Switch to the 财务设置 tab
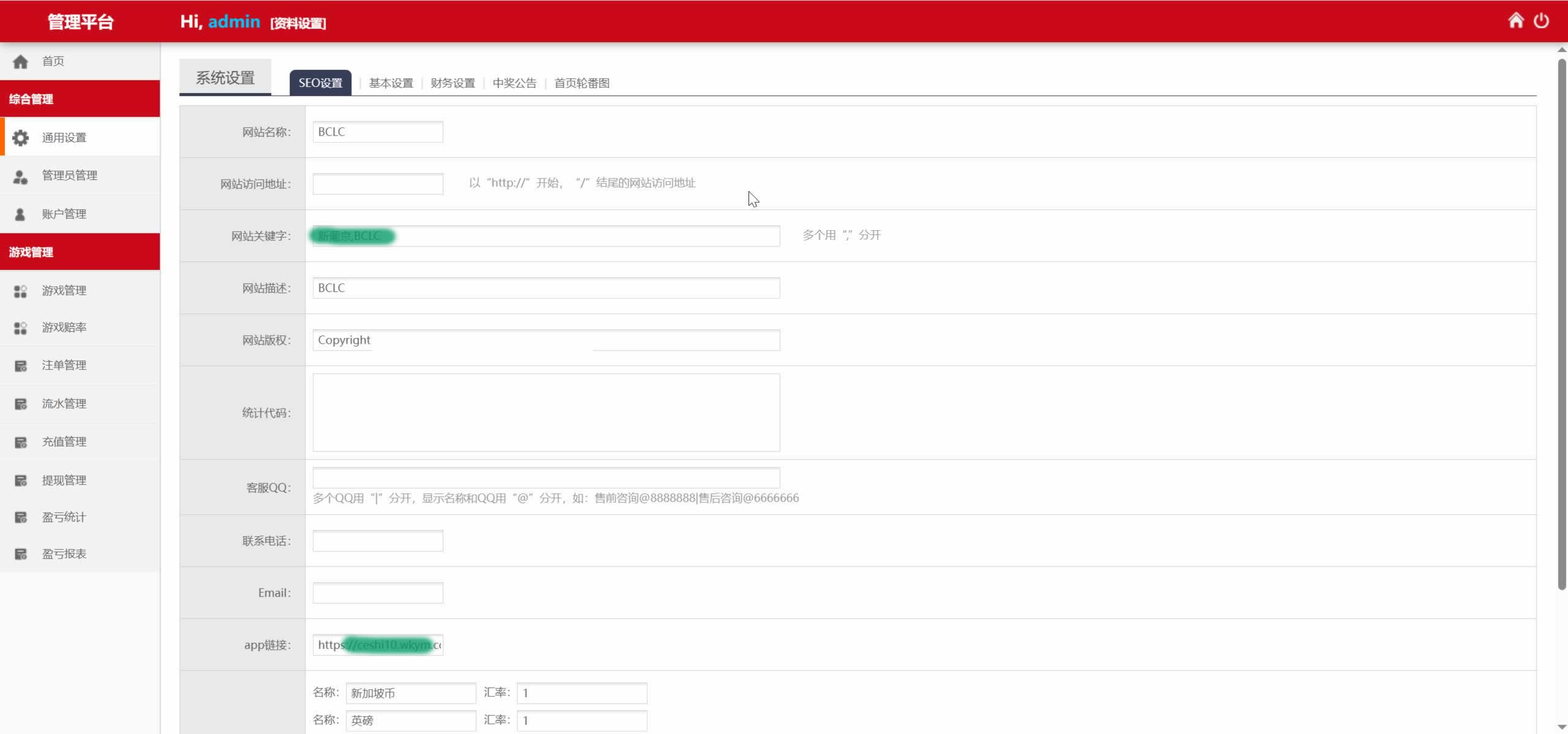This screenshot has width=1568, height=734. [453, 83]
